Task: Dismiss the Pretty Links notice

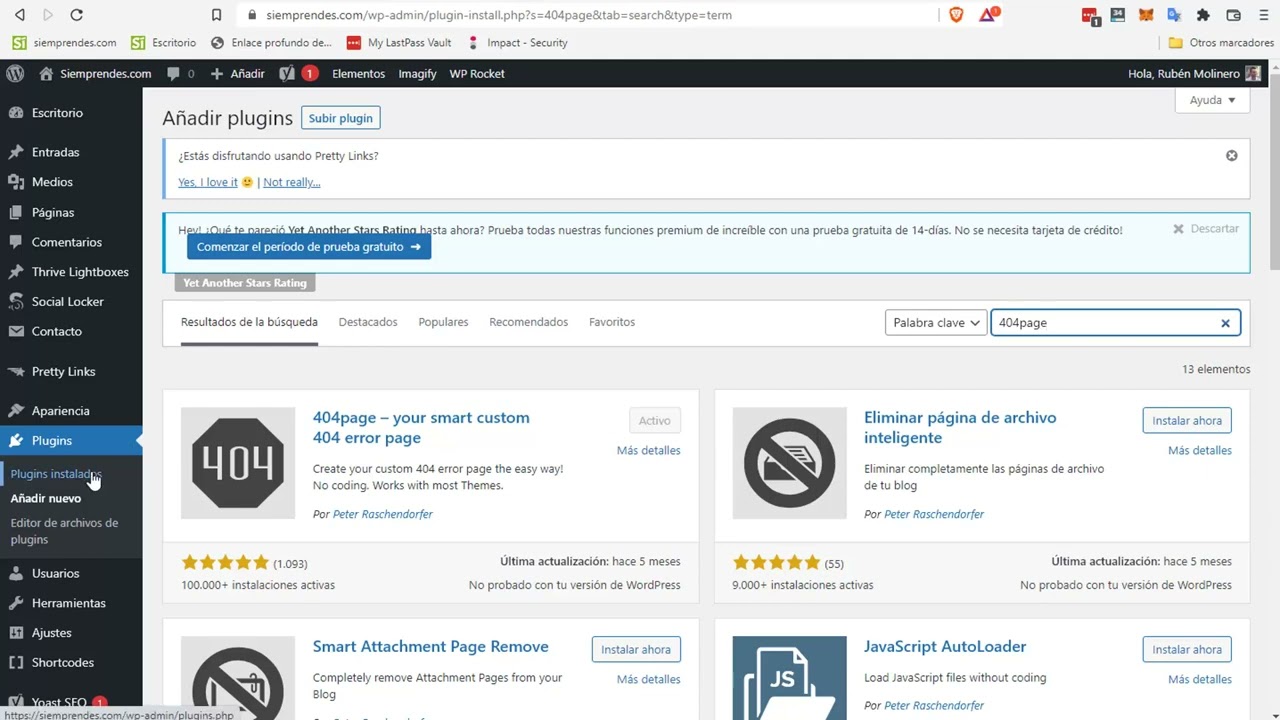Action: [x=1231, y=156]
